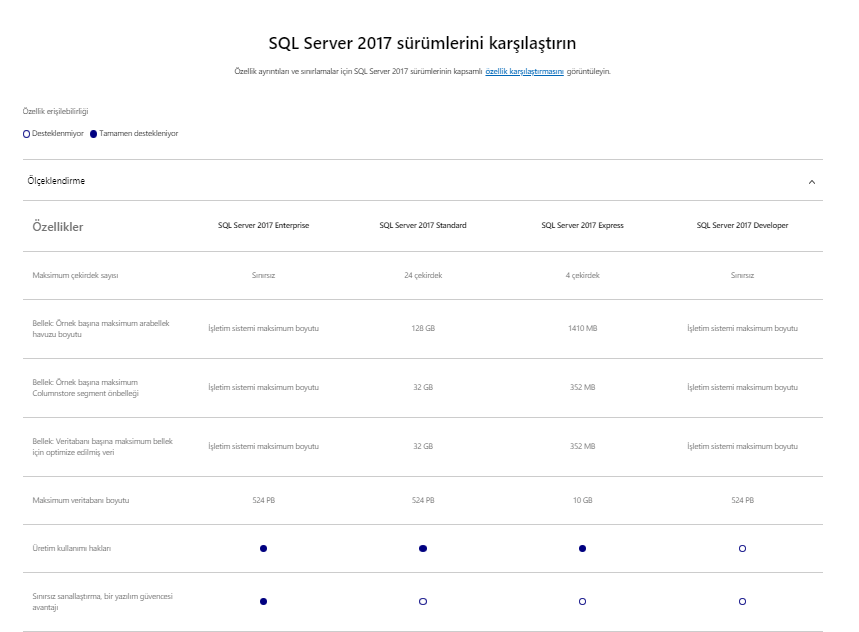Click the empty circle for Developer Sınırsız sanallaştırma
Screen dimensions: 859x632
click(742, 601)
